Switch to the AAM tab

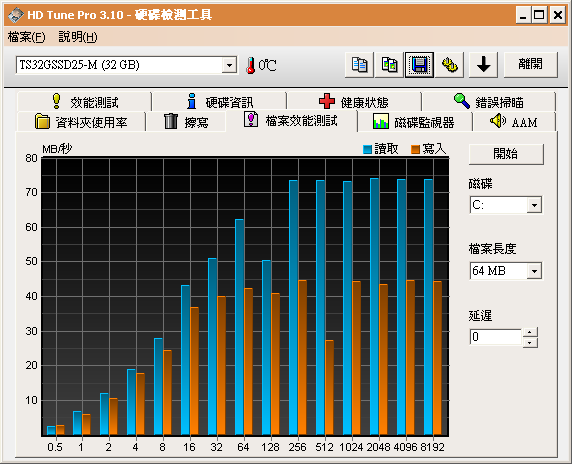point(514,122)
